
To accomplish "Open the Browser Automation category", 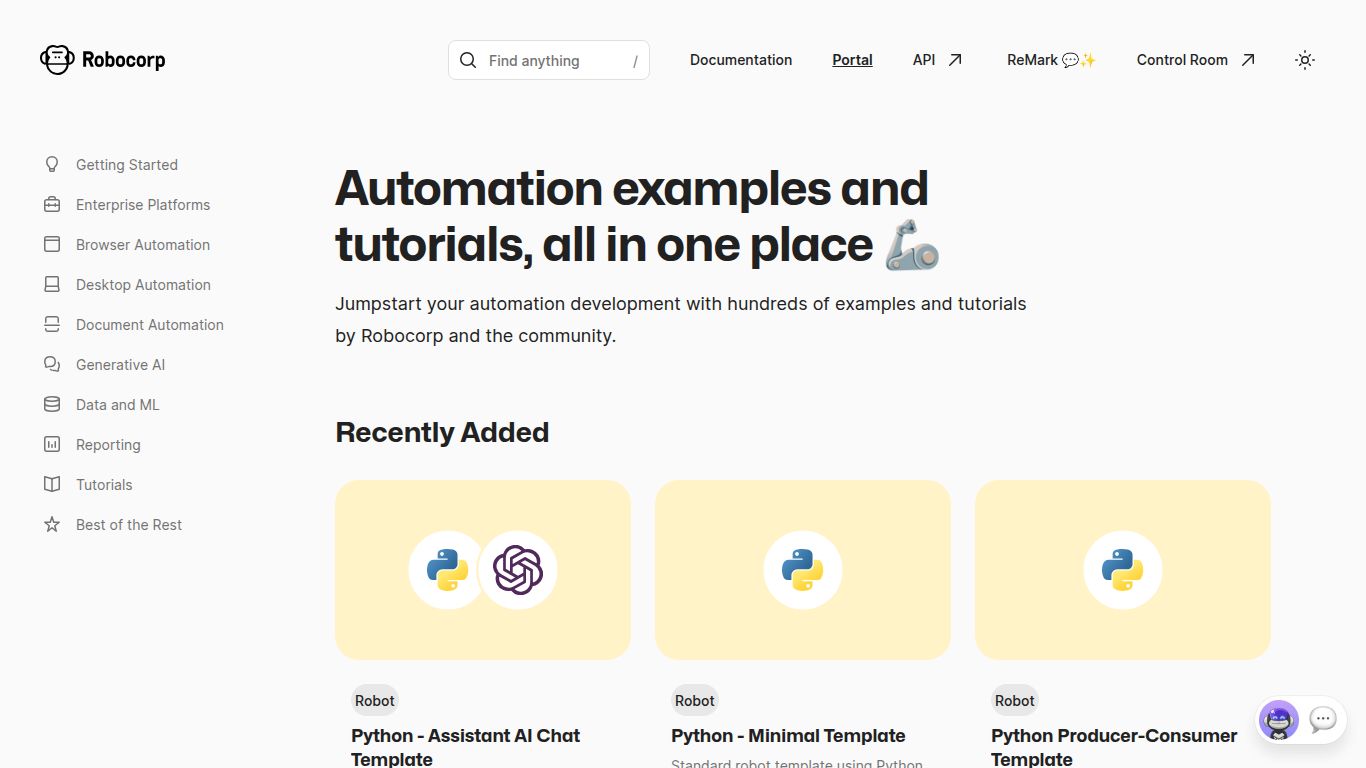I will [143, 245].
